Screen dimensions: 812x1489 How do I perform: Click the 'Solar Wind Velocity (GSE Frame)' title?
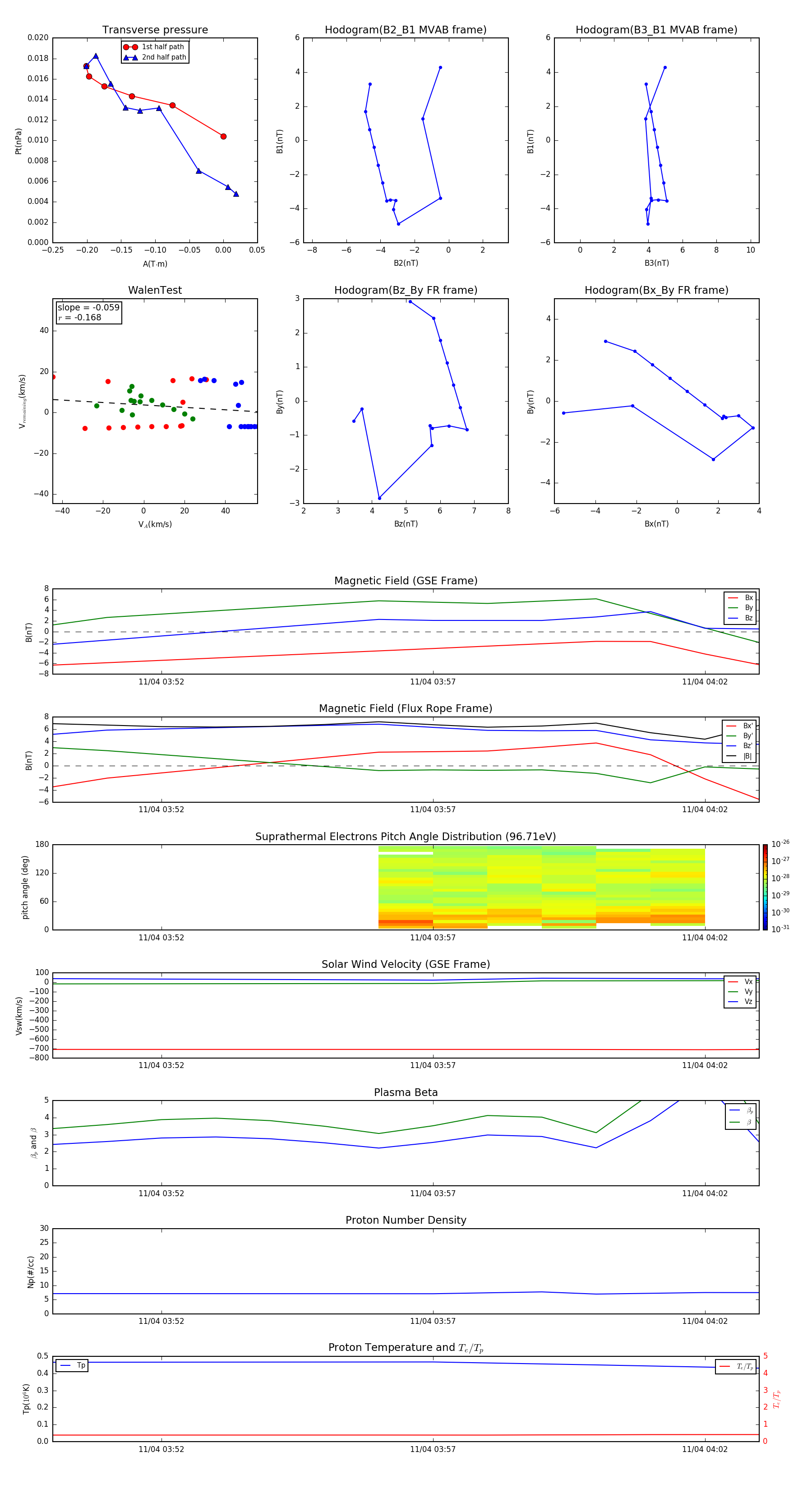(x=405, y=964)
